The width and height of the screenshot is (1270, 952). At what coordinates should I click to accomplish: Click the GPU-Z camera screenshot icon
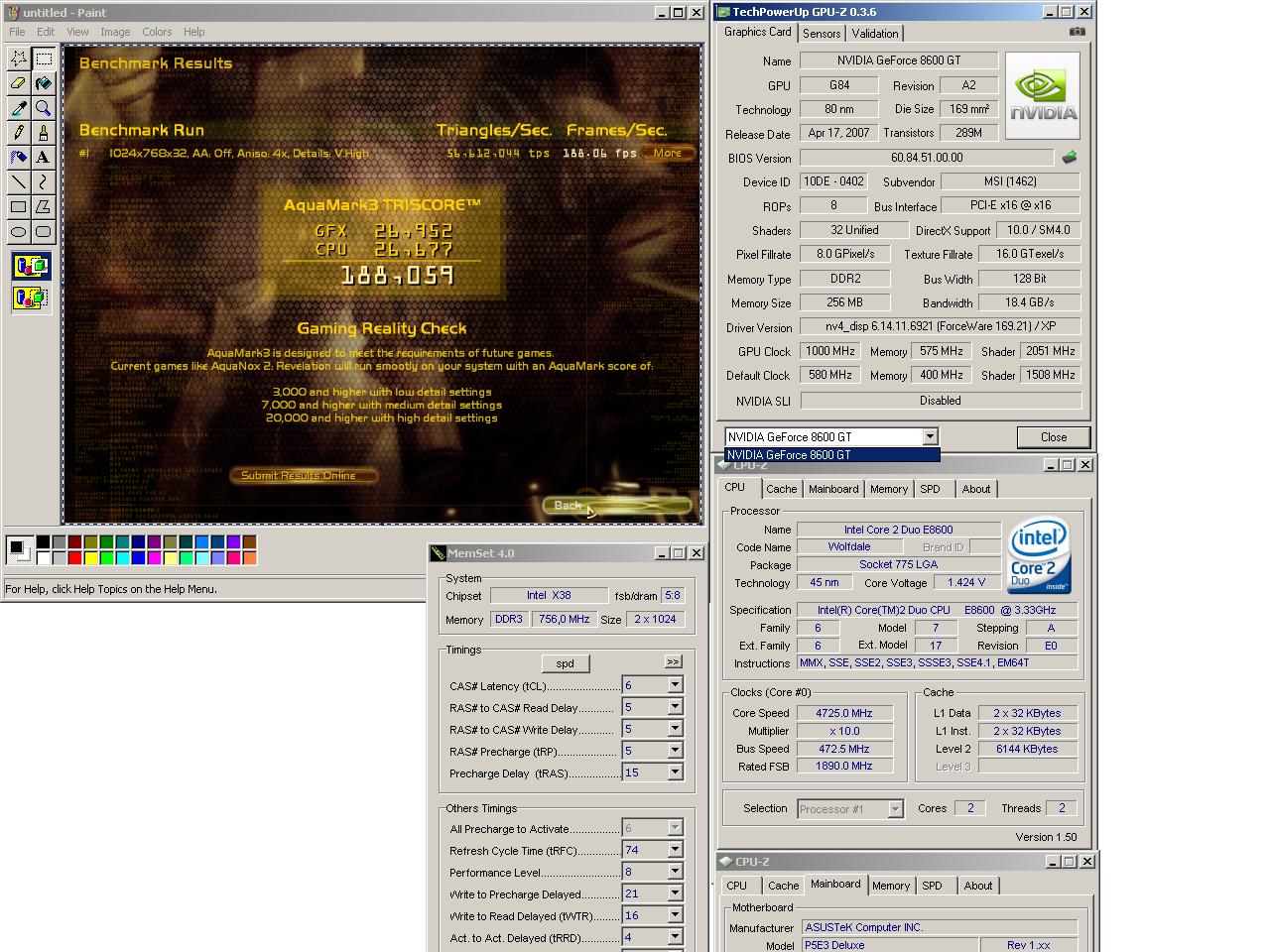[1078, 32]
